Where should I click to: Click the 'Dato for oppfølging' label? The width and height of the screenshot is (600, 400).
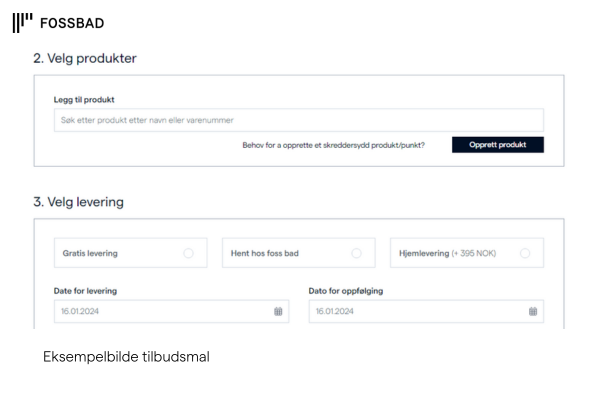coord(346,291)
